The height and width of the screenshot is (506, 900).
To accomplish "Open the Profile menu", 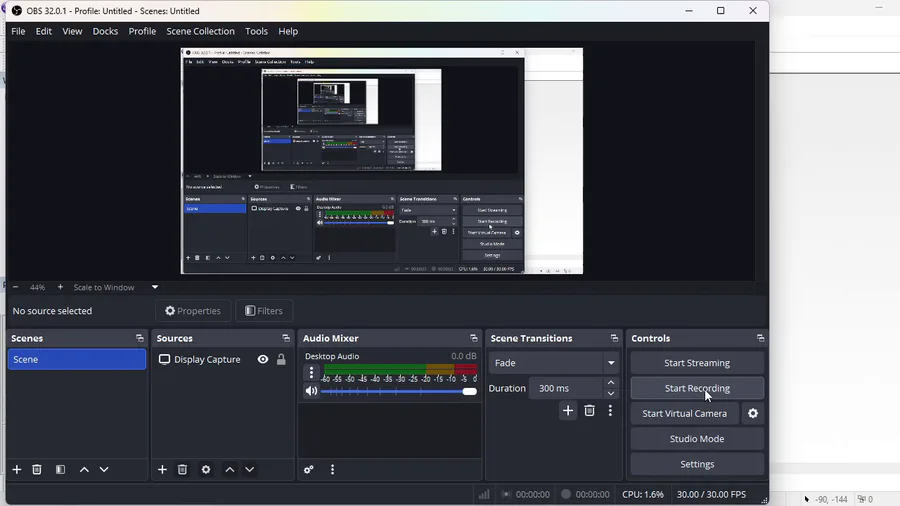I will [142, 31].
